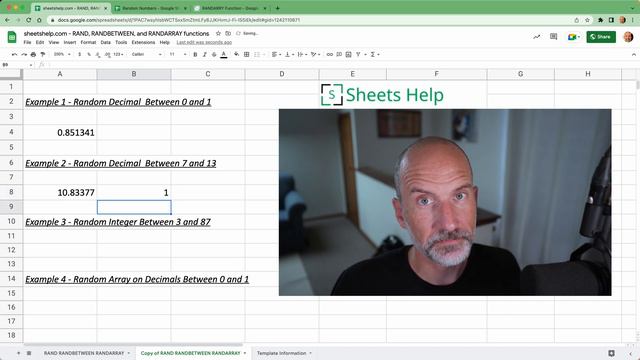Screen dimensions: 640x360
Task: Star this spreadsheet
Action: pos(218,33)
